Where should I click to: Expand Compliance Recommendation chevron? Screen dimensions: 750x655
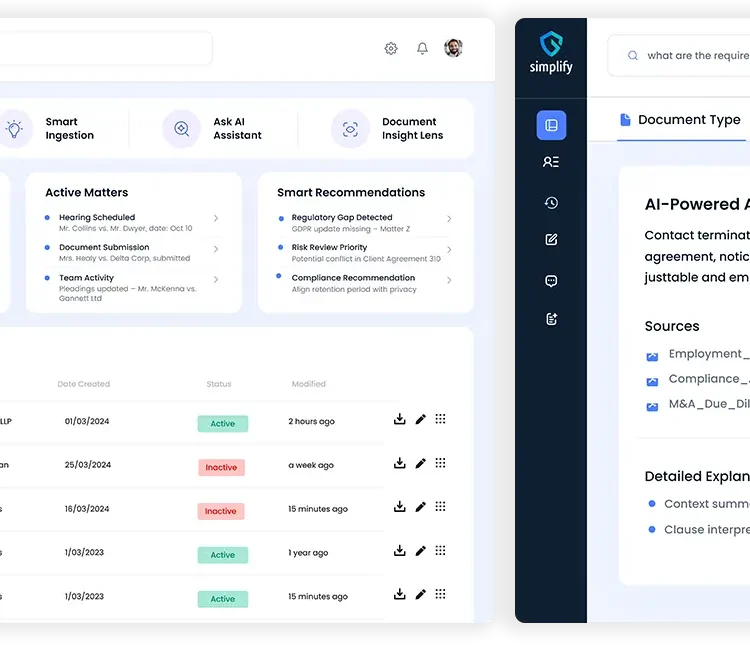(449, 280)
